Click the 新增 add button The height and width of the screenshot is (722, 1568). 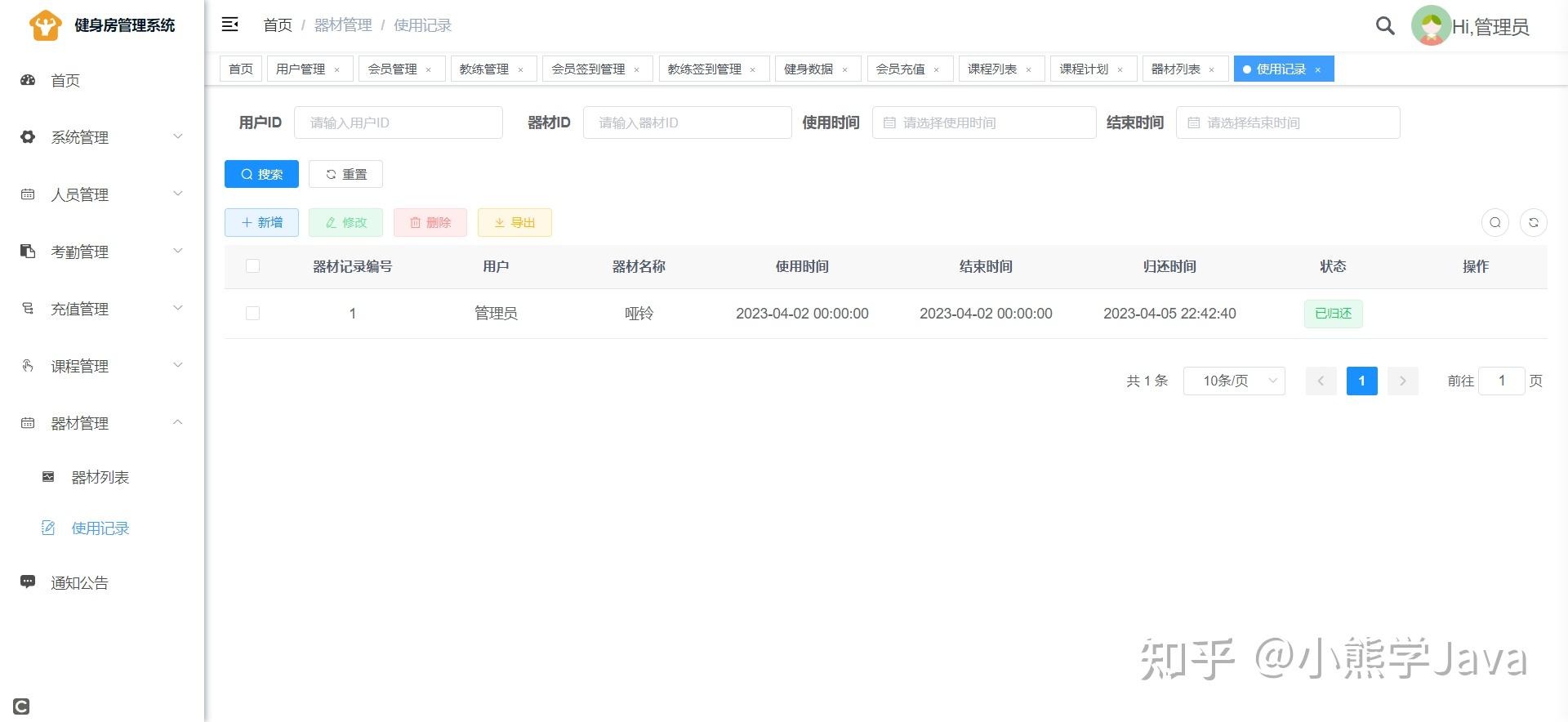pos(261,222)
